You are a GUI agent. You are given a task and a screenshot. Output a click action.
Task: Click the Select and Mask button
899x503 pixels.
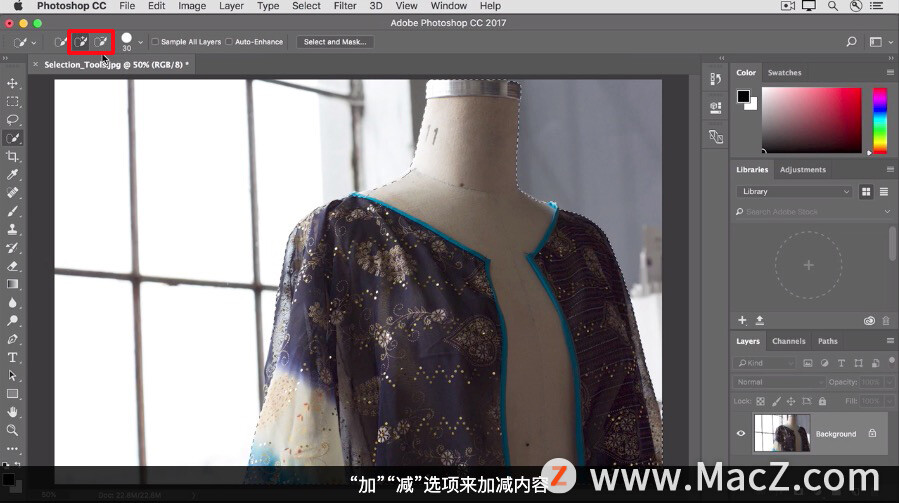coord(335,42)
